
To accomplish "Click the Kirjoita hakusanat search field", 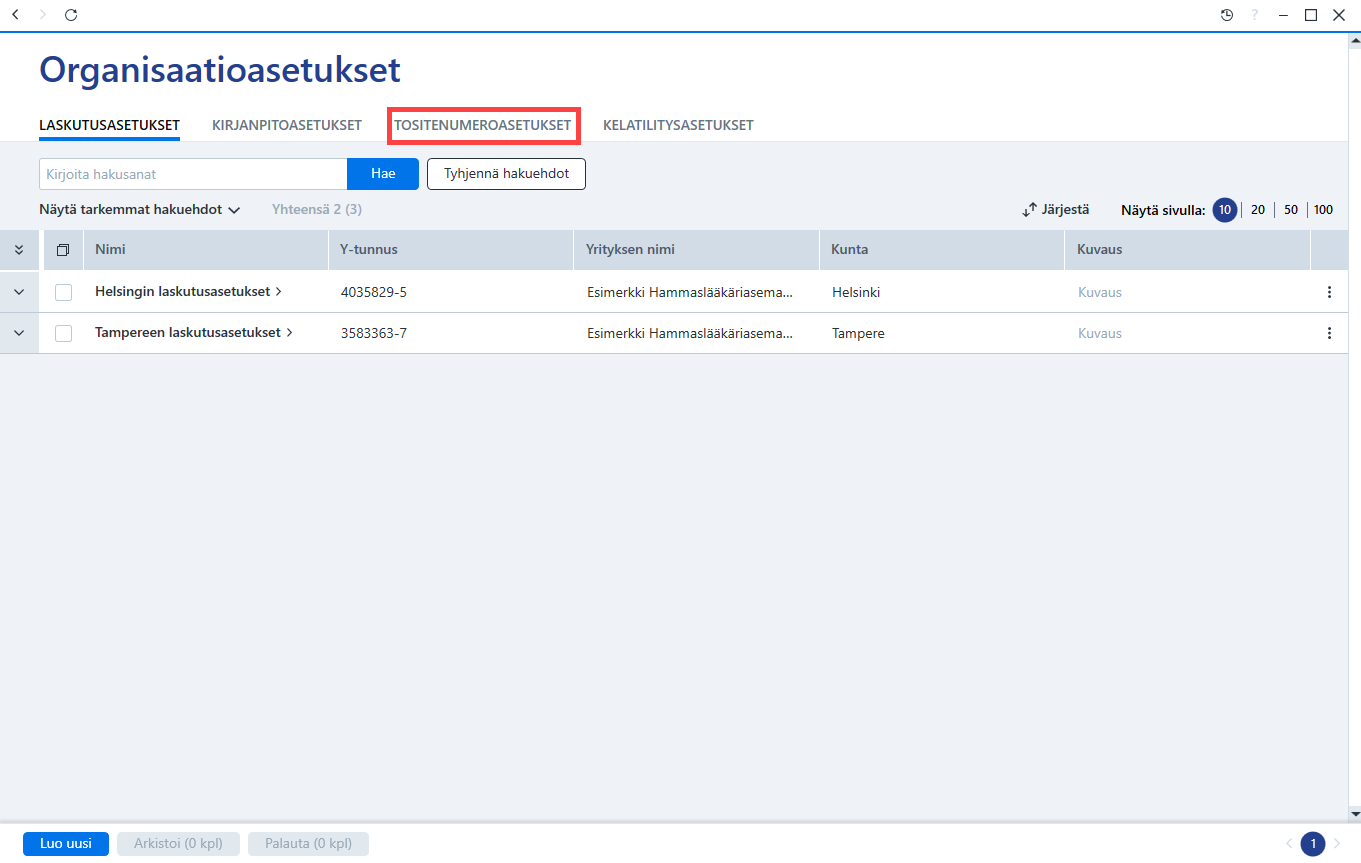I will pos(193,173).
